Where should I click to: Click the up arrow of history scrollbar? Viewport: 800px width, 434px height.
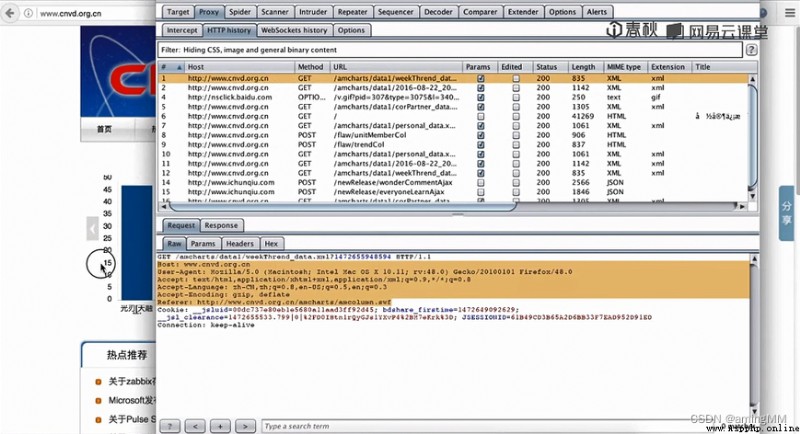click(x=753, y=79)
